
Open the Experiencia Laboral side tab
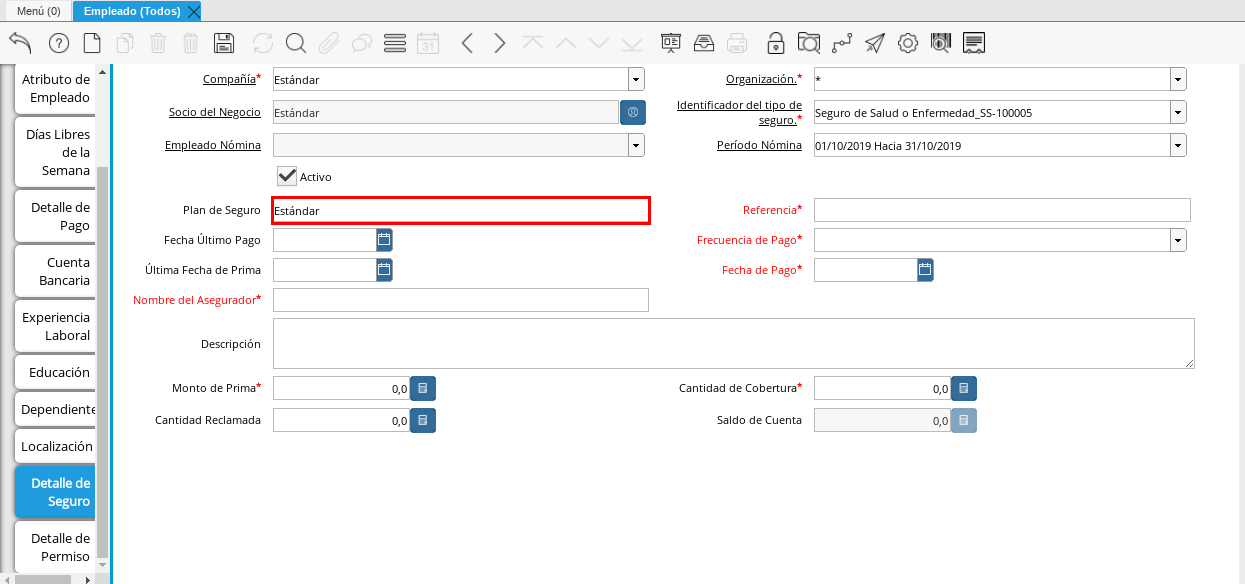pos(55,326)
